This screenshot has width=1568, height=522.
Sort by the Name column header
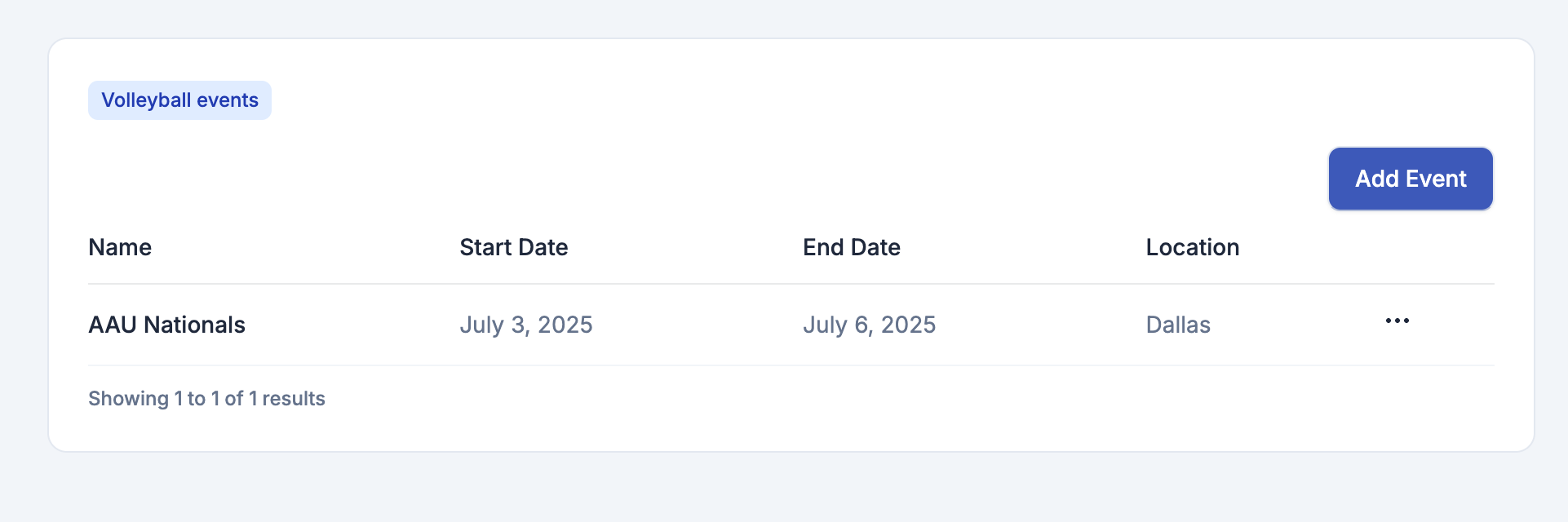coord(120,247)
